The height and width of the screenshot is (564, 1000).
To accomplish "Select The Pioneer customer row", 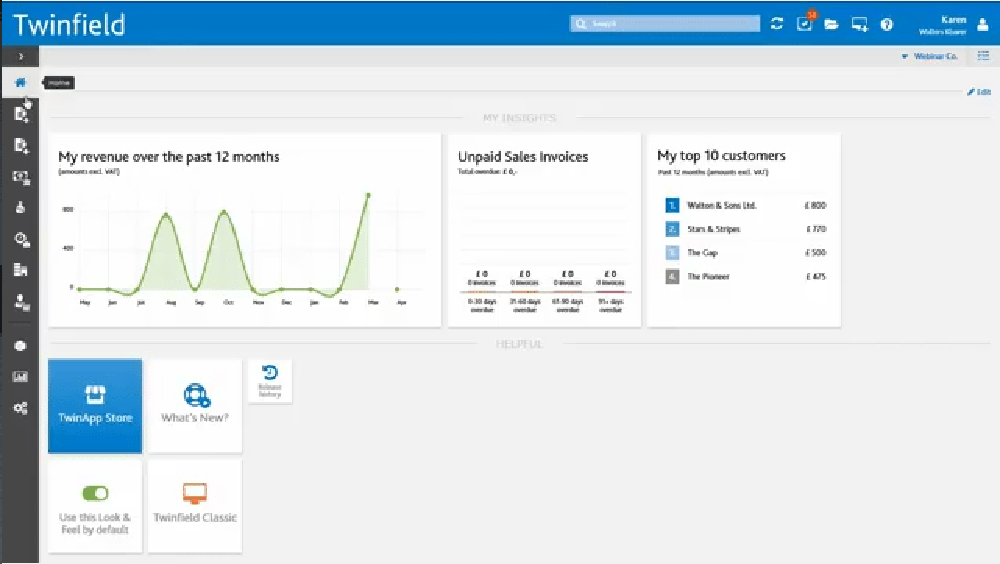I will point(745,276).
